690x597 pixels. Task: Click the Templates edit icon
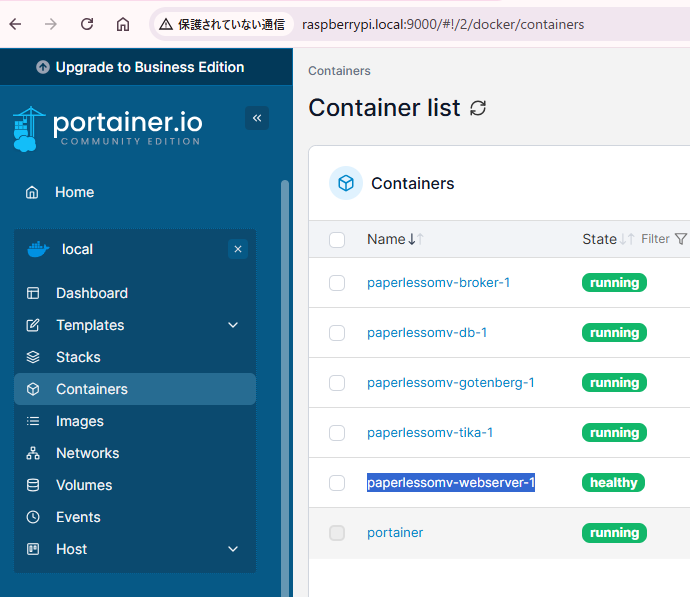tap(33, 325)
